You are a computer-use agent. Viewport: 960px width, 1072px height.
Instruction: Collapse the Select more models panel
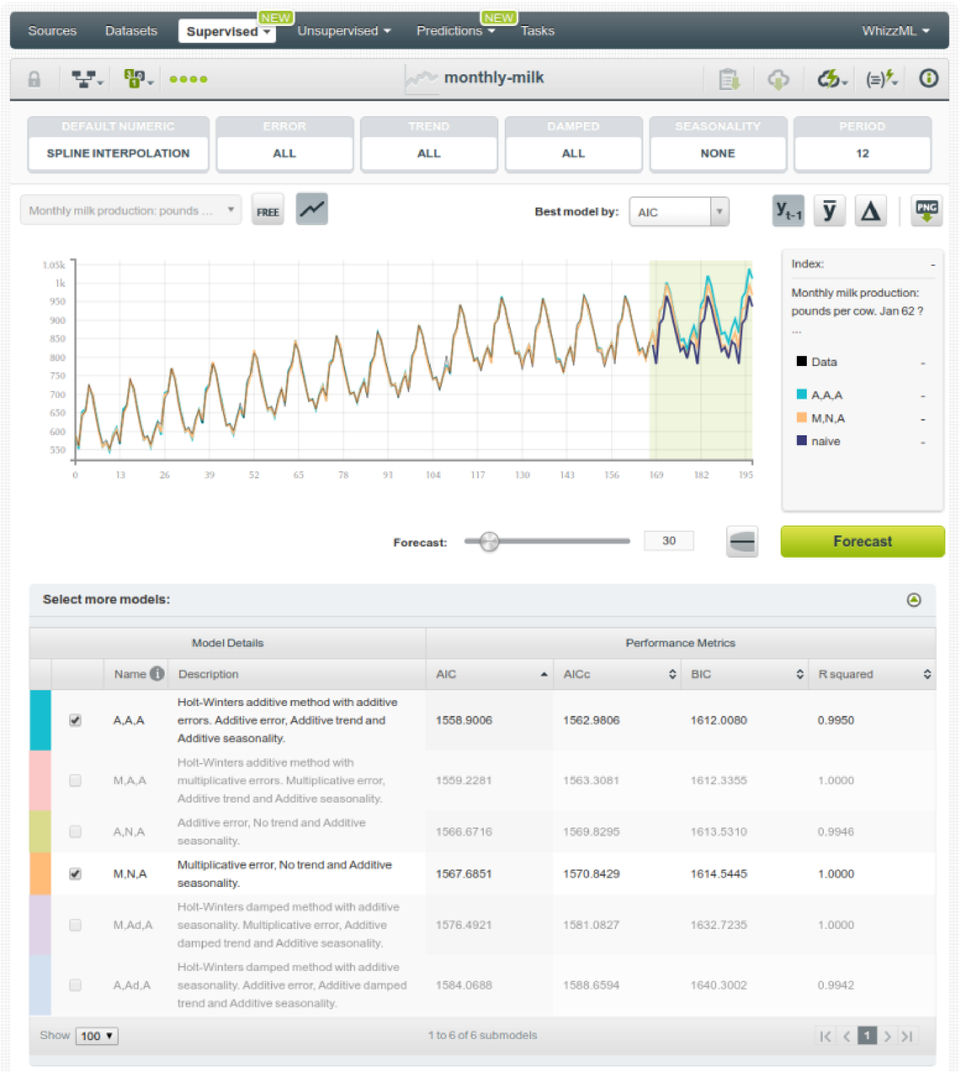(x=914, y=600)
